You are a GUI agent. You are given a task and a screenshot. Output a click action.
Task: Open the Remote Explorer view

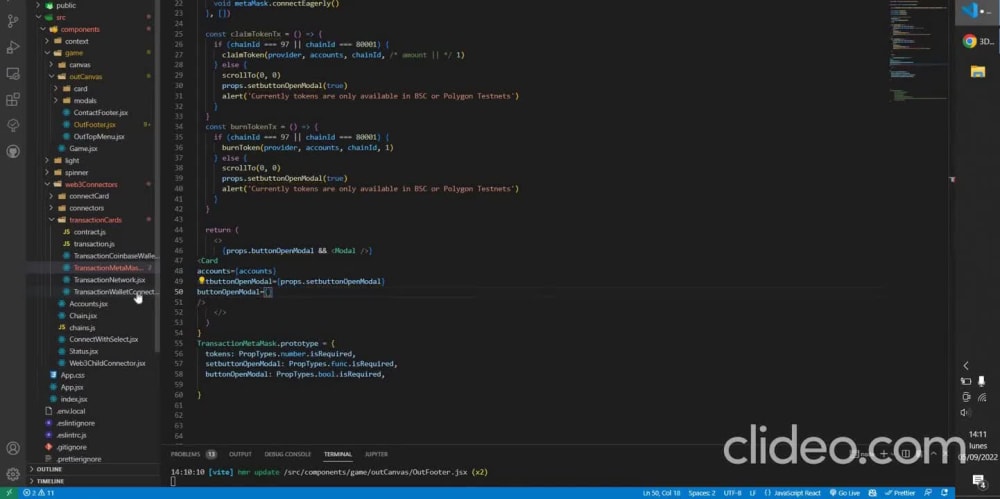click(x=13, y=73)
